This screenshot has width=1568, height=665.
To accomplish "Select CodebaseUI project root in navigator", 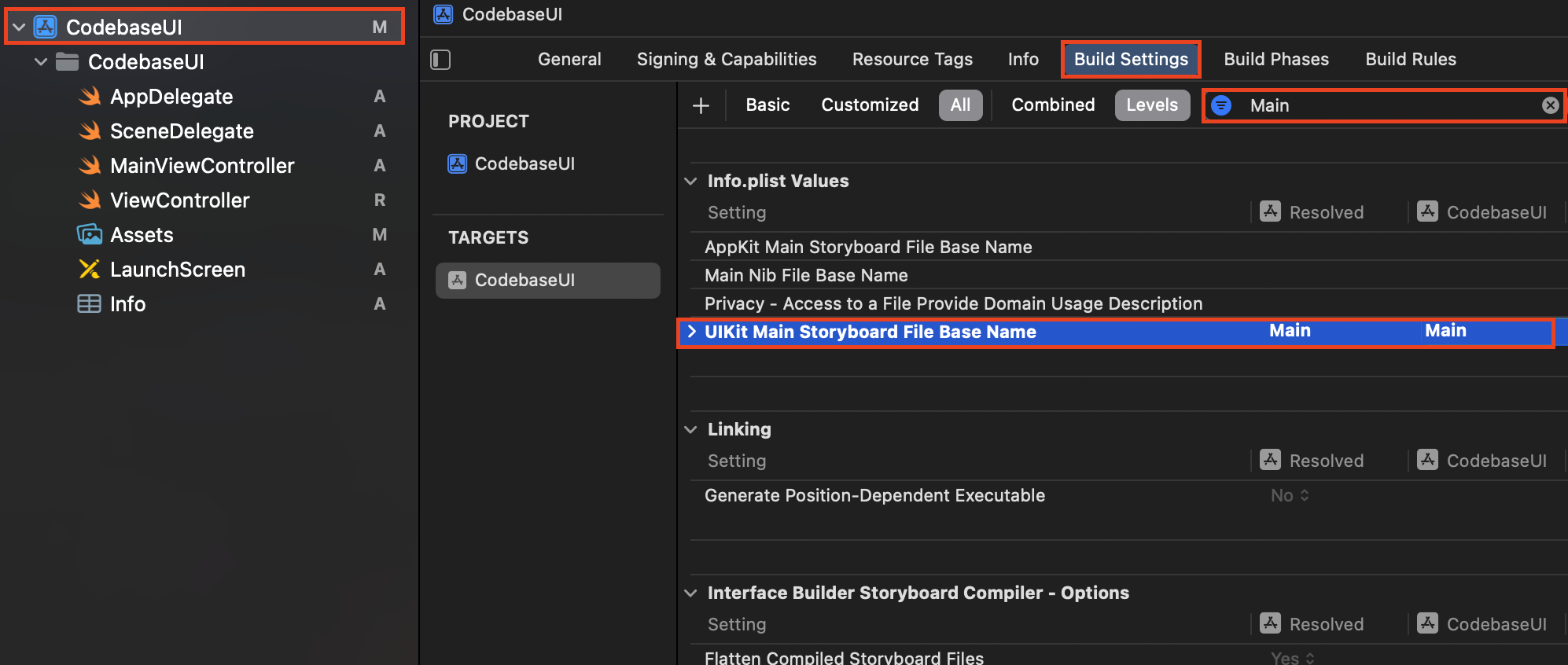I will 204,27.
